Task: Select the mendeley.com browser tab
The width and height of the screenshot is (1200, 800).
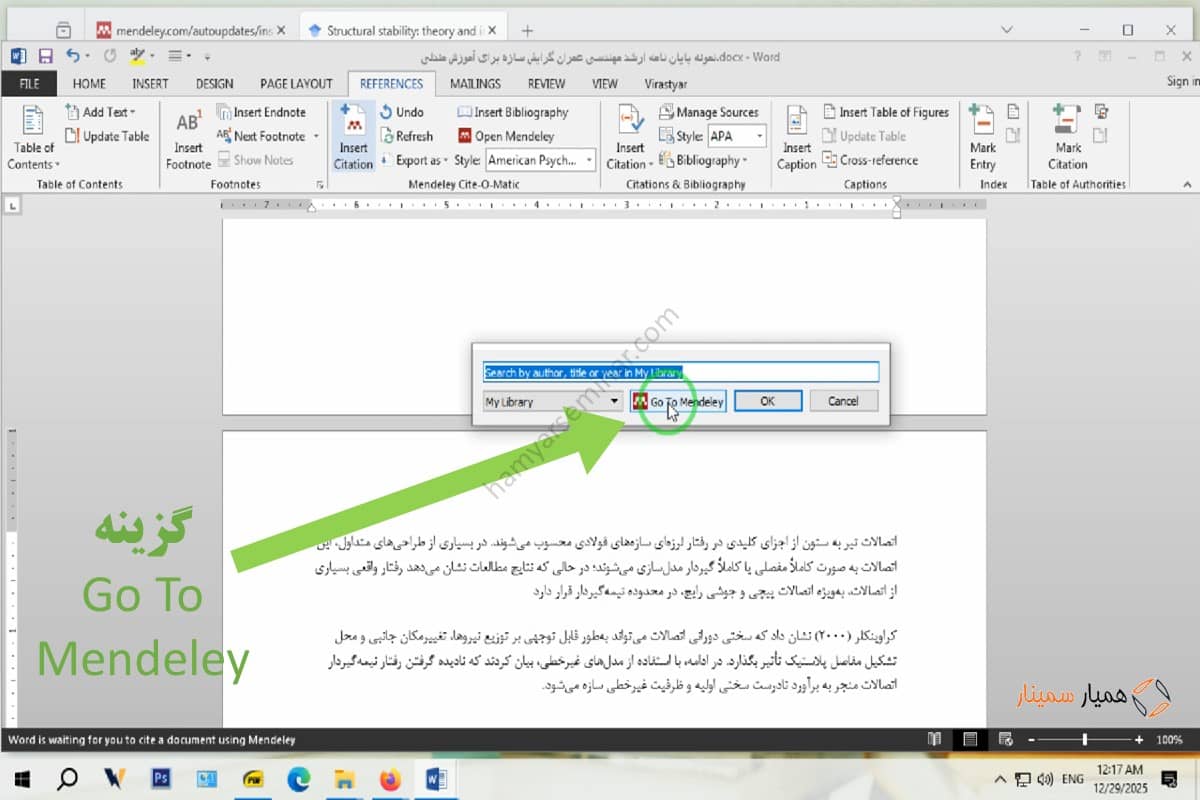Action: click(190, 30)
